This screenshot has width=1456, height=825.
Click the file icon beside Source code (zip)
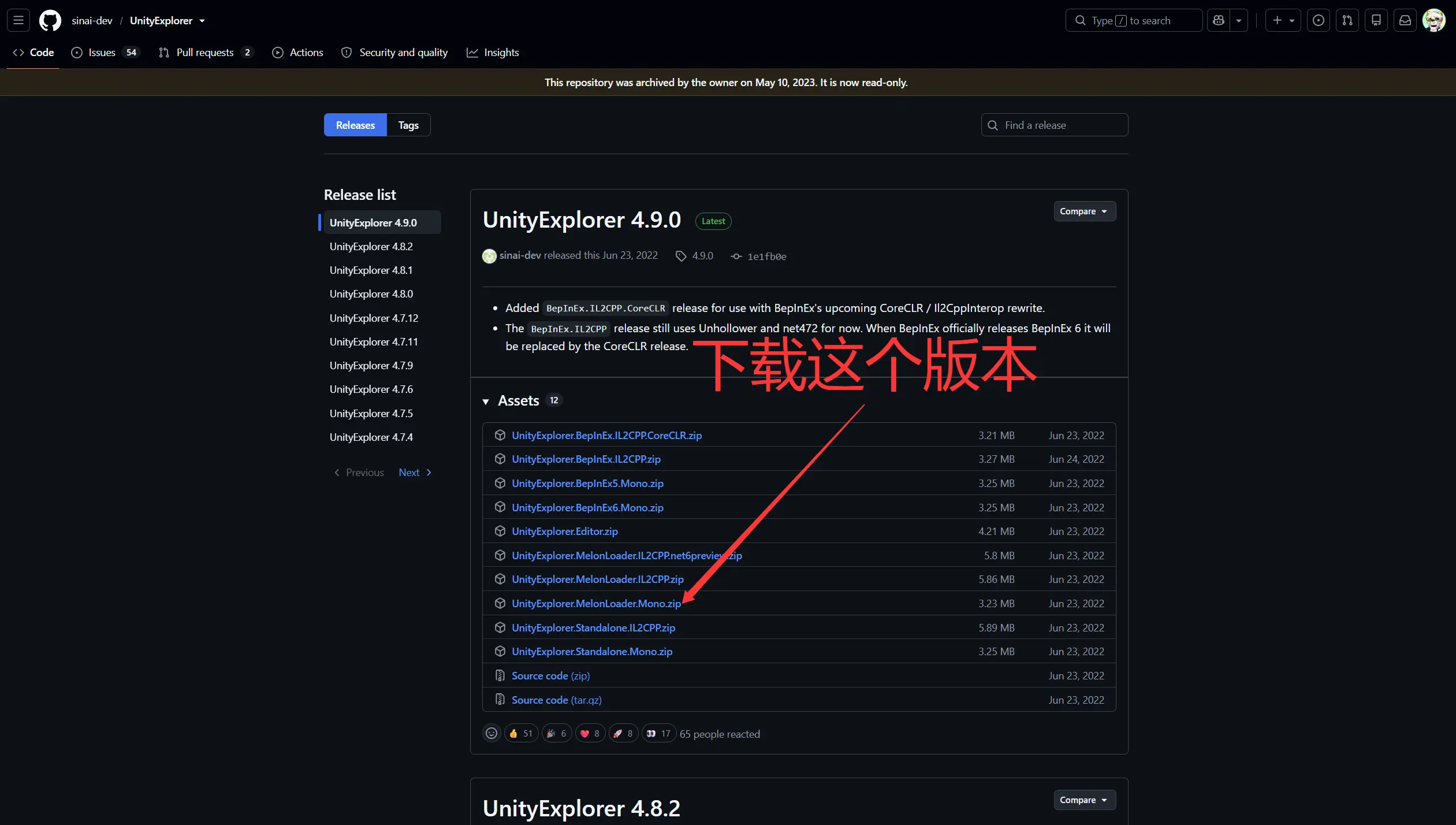(500, 675)
